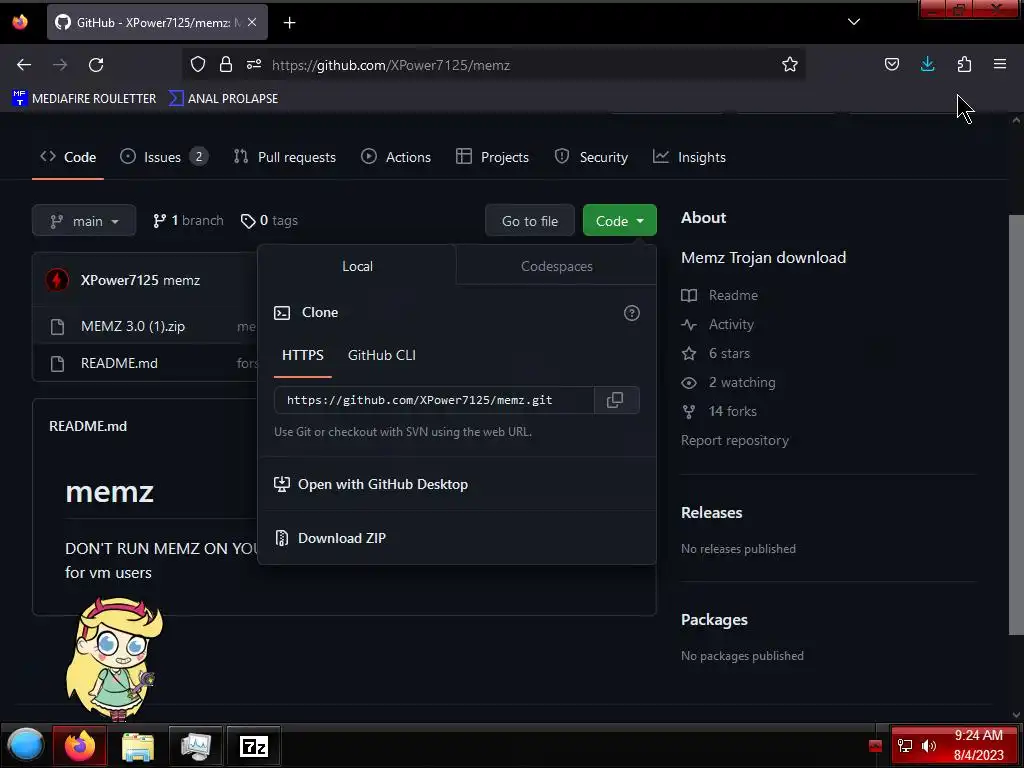The height and width of the screenshot is (768, 1024).
Task: Show downloads panel via download arrow icon
Action: point(927,64)
